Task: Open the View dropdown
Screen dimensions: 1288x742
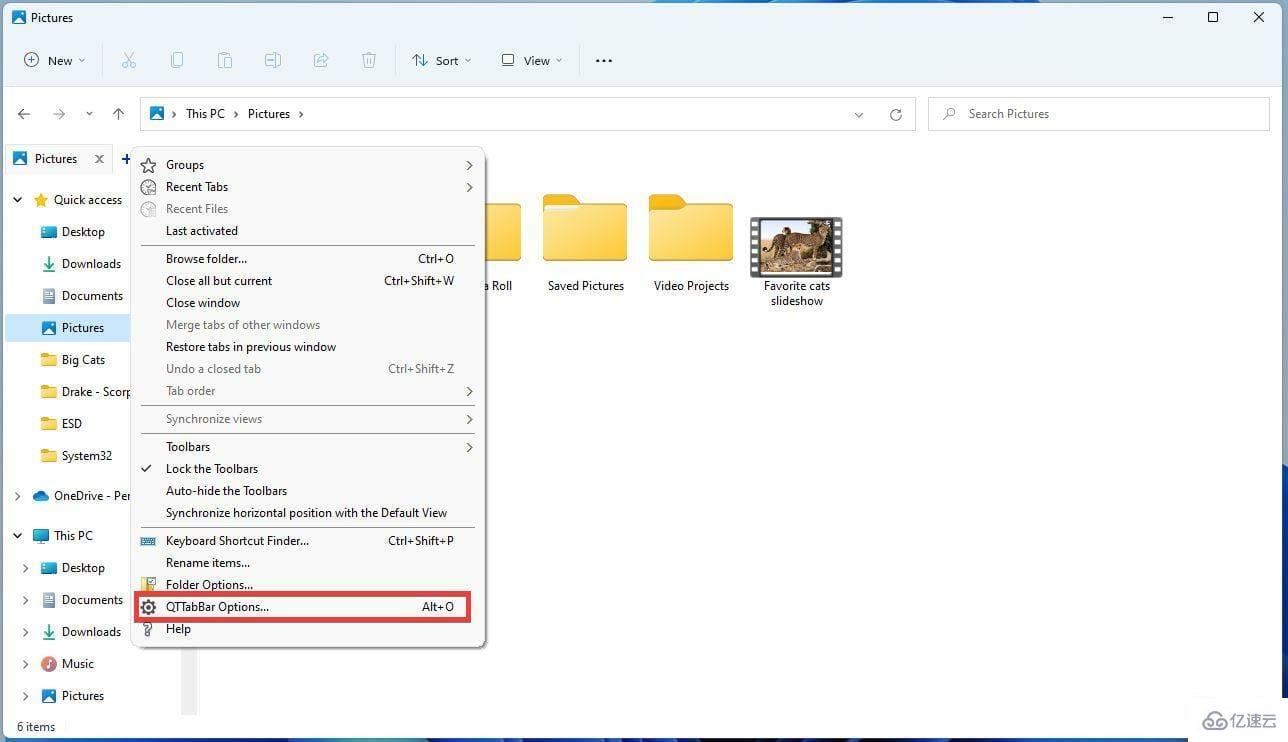Action: click(531, 61)
